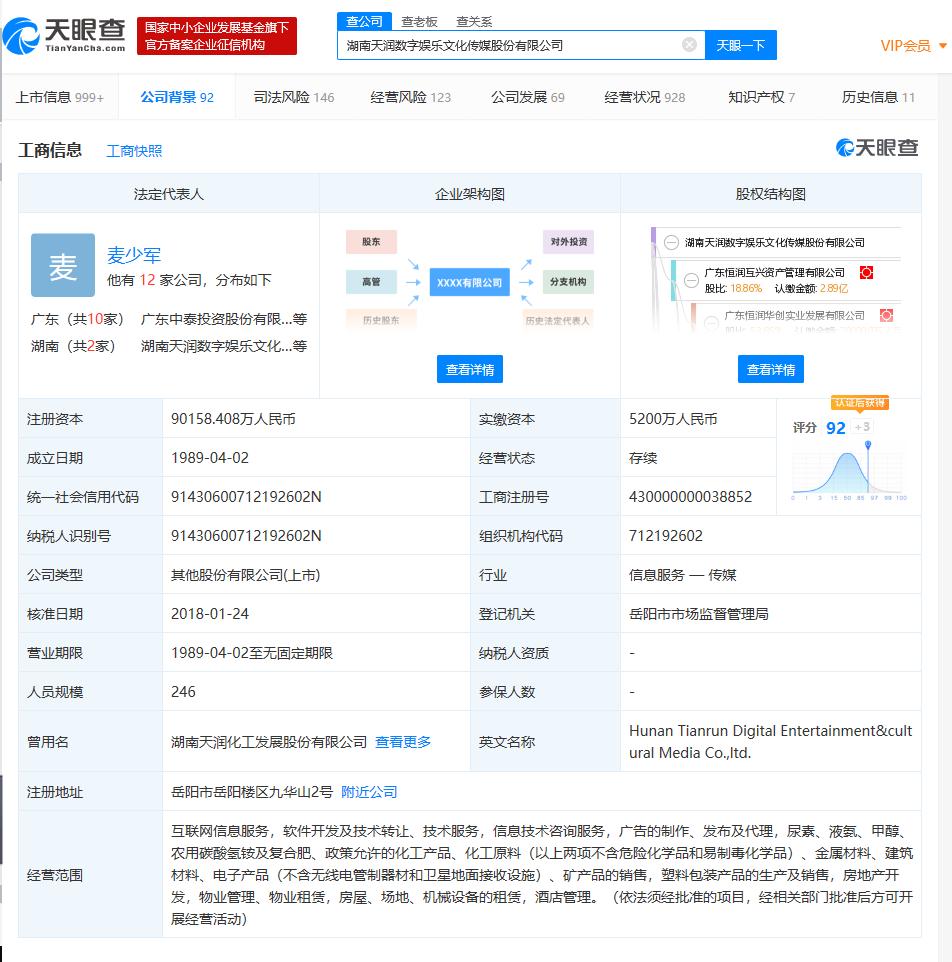This screenshot has height=962, width=952.
Task: Click 实缴资本 value 5200万人民币
Action: 673,419
